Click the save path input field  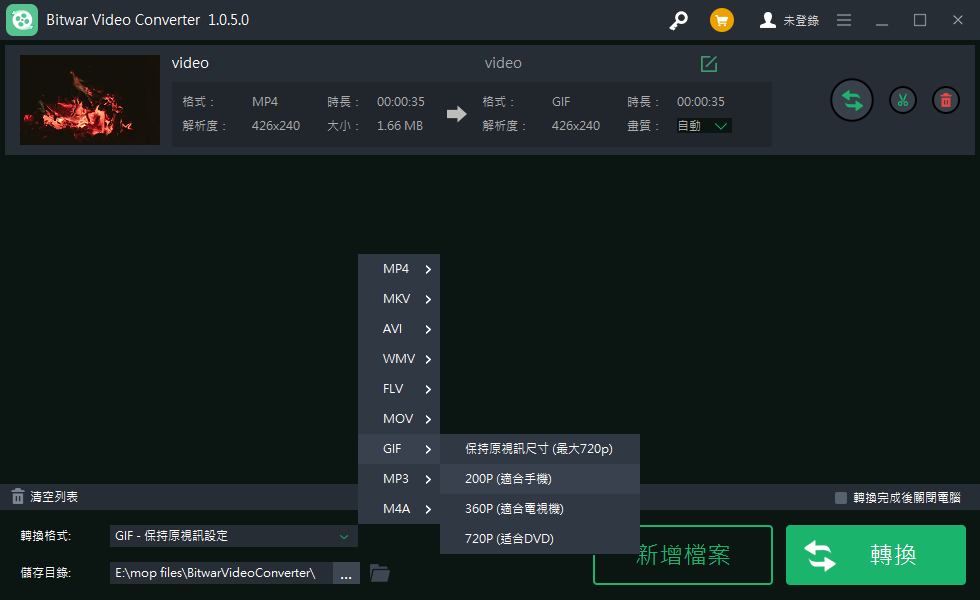pos(221,573)
